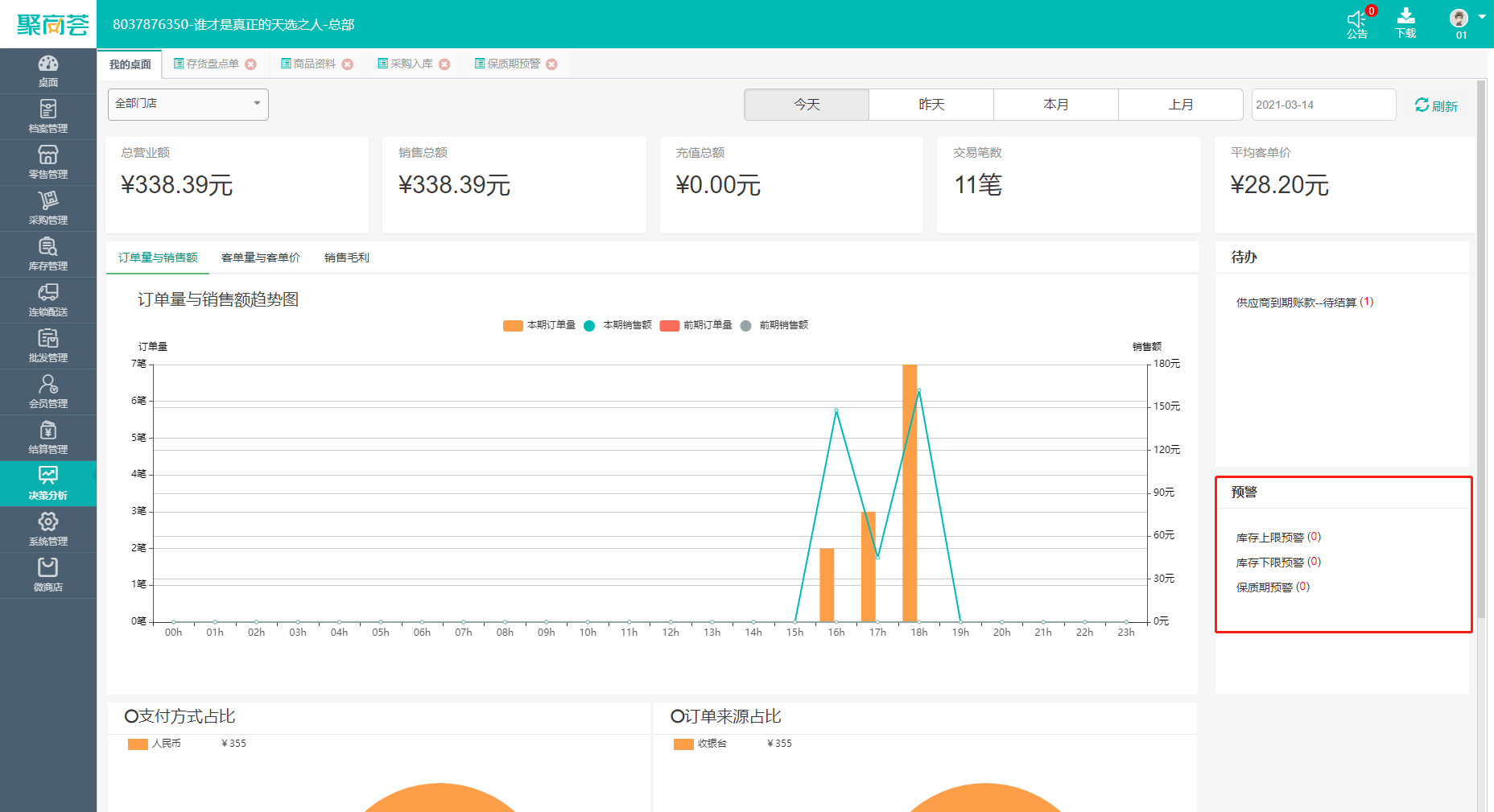Expand the user account dropdown arrow
The height and width of the screenshot is (812, 1494).
[x=1482, y=17]
